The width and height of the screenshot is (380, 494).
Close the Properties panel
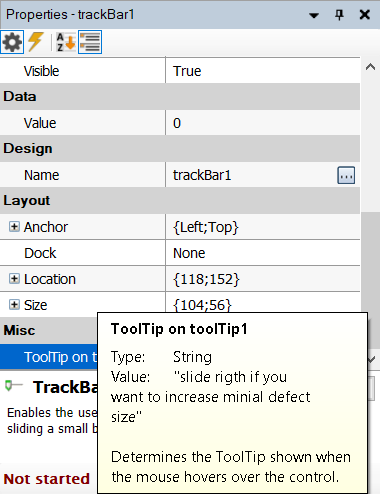coord(365,15)
